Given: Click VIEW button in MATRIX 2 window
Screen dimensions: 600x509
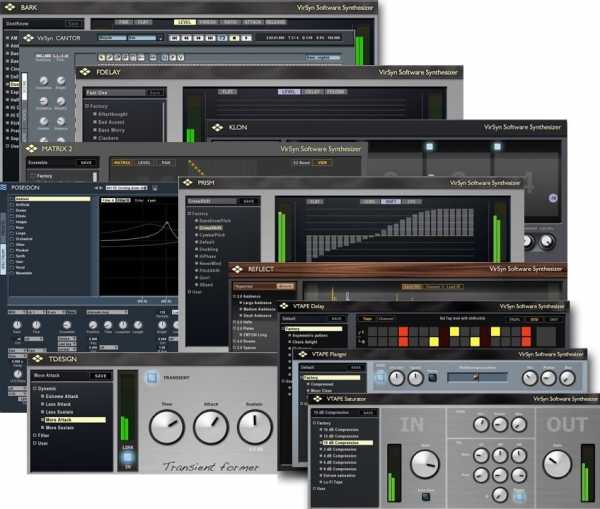Looking at the screenshot, I should point(322,163).
